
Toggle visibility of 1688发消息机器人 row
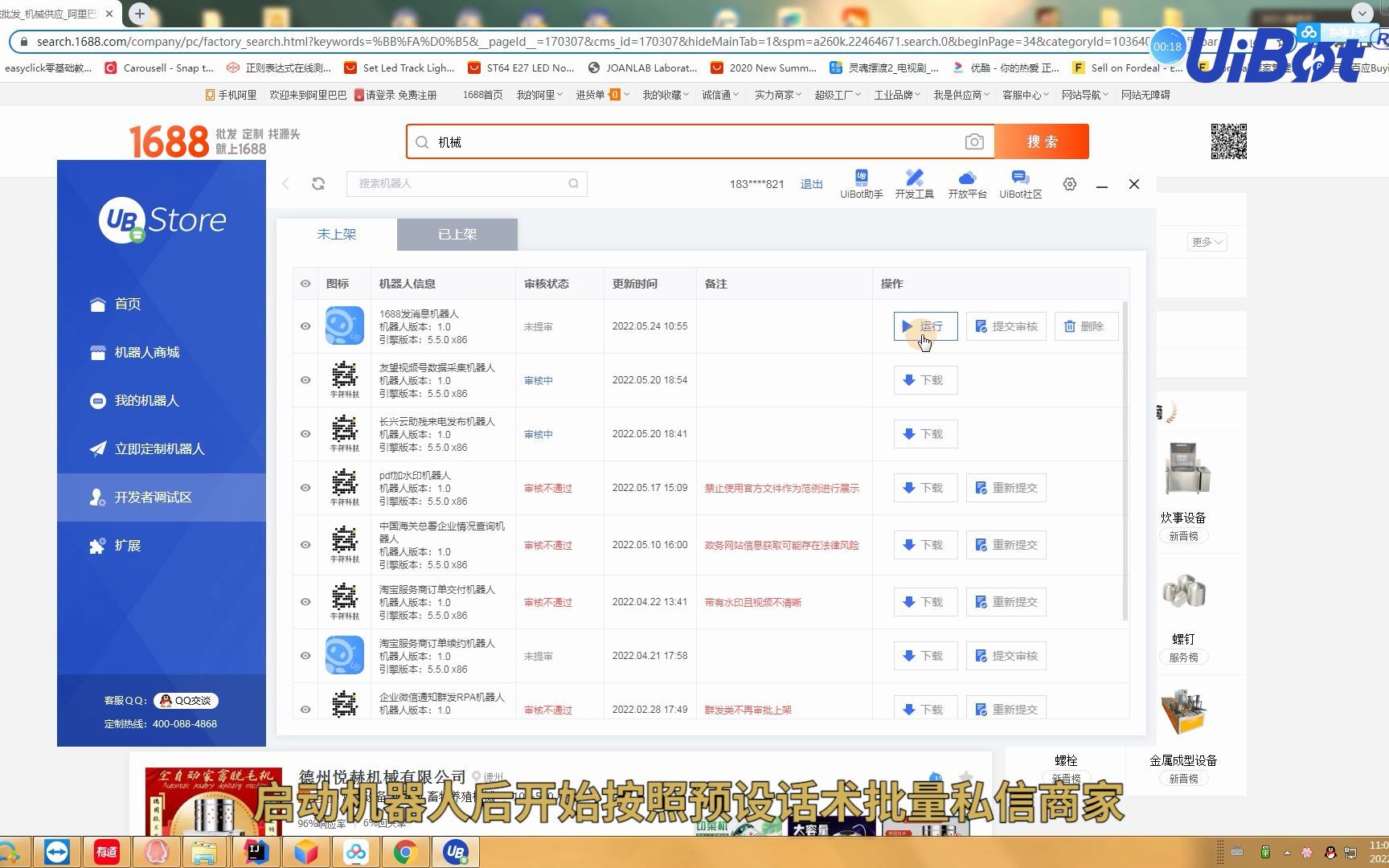pyautogui.click(x=305, y=326)
